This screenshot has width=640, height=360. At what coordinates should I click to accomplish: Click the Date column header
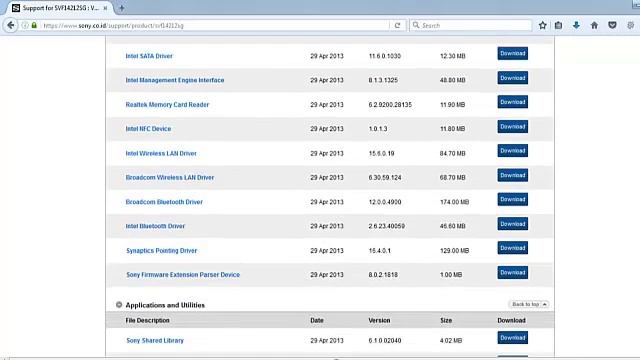coord(317,320)
